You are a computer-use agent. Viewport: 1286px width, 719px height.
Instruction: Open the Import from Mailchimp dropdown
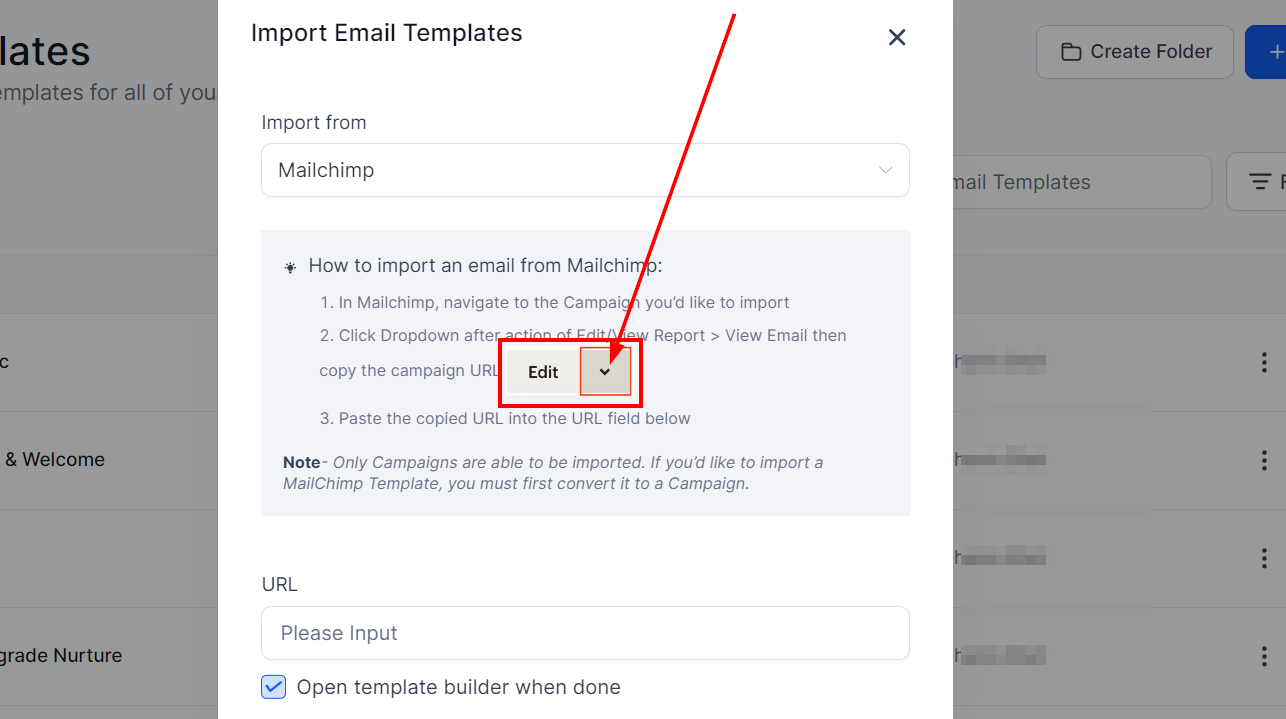click(585, 170)
